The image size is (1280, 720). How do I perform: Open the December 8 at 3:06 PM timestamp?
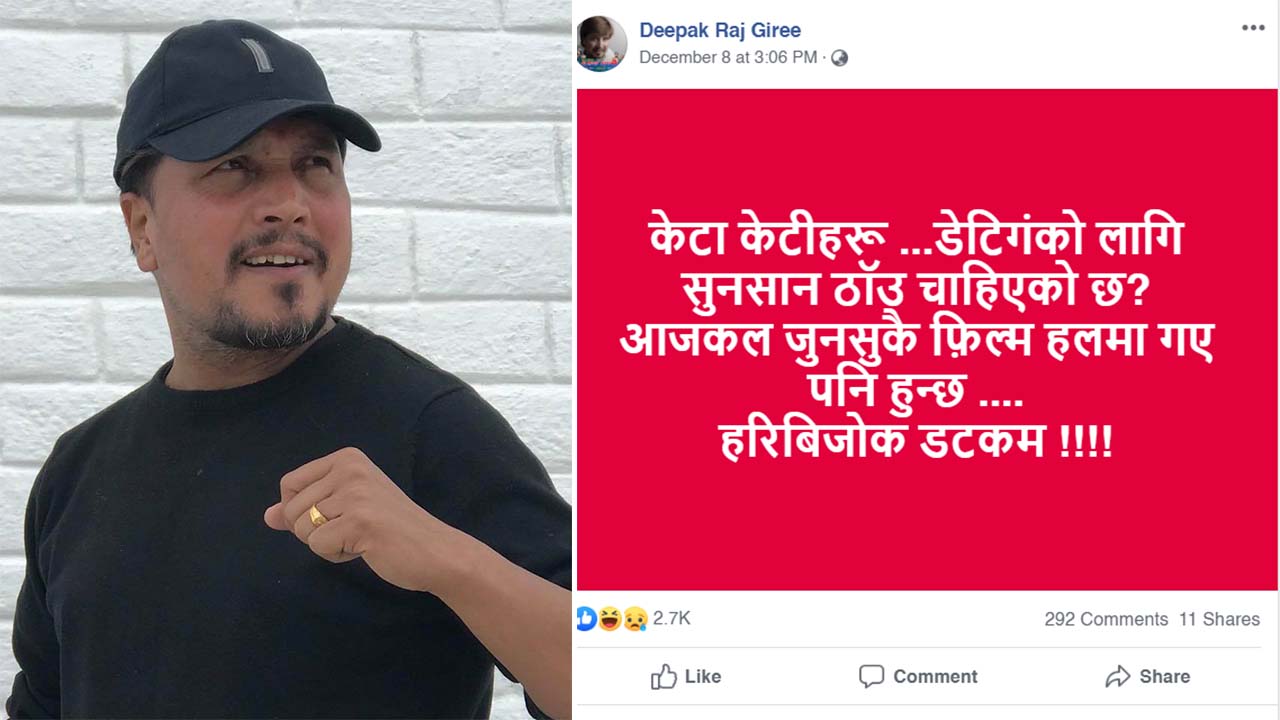tap(728, 58)
